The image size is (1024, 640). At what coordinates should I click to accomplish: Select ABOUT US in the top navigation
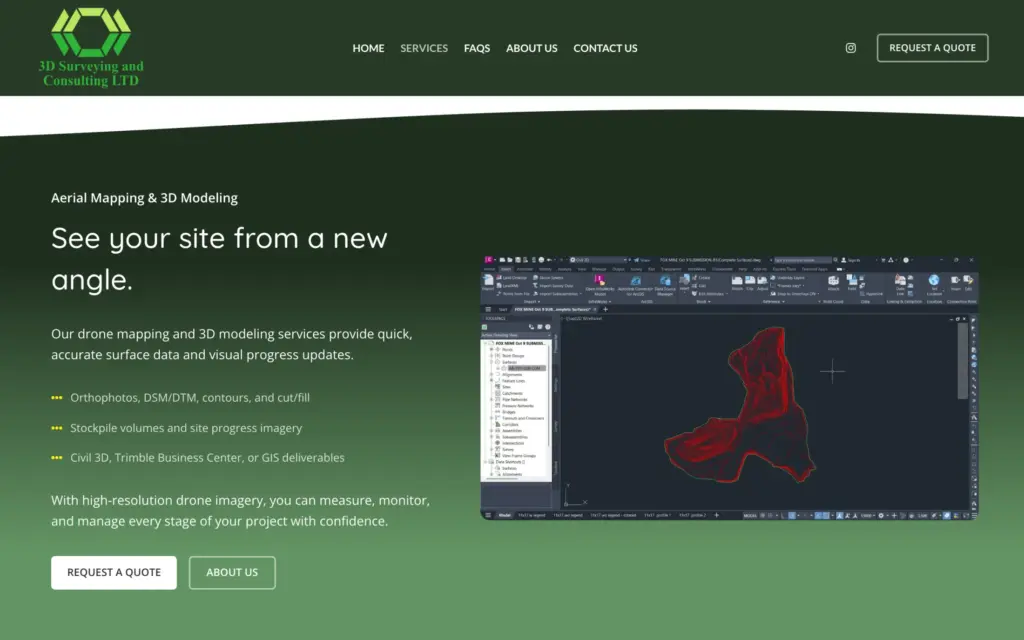point(532,48)
